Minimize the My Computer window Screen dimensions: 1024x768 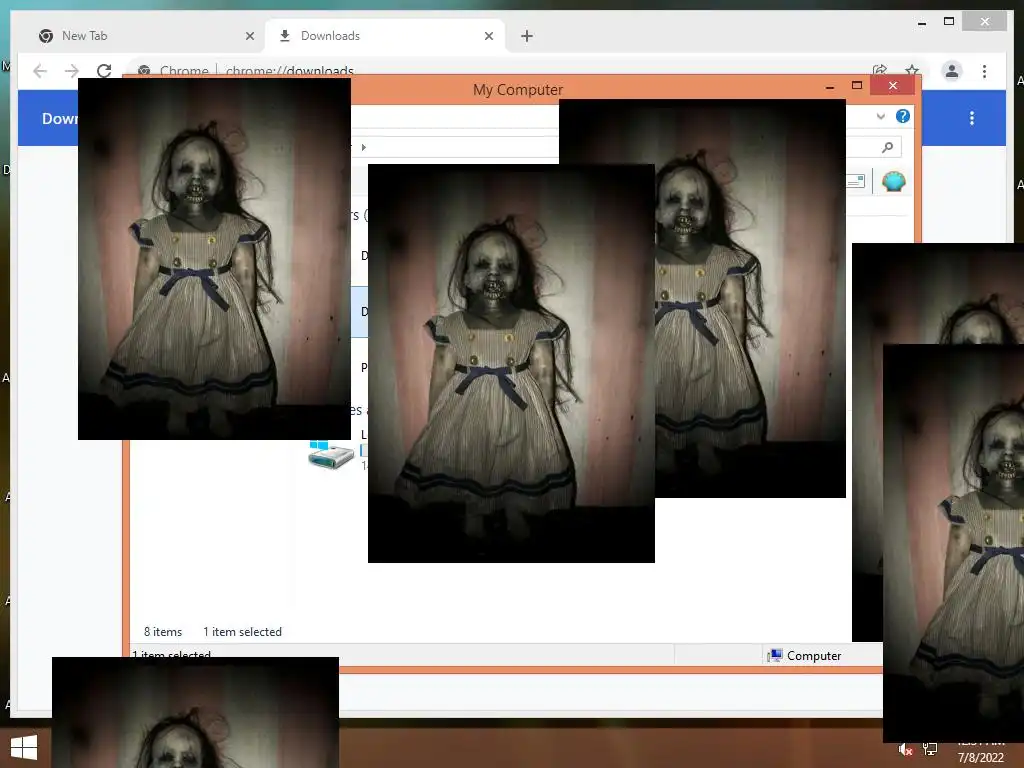pos(829,86)
